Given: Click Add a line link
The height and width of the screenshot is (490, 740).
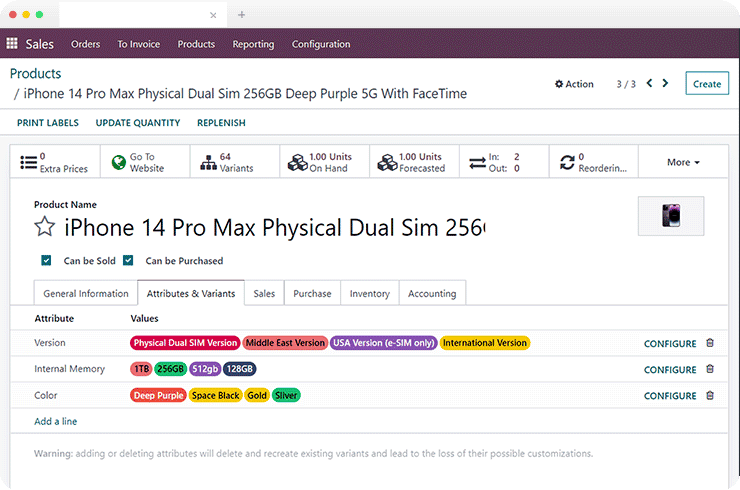Looking at the screenshot, I should (56, 421).
